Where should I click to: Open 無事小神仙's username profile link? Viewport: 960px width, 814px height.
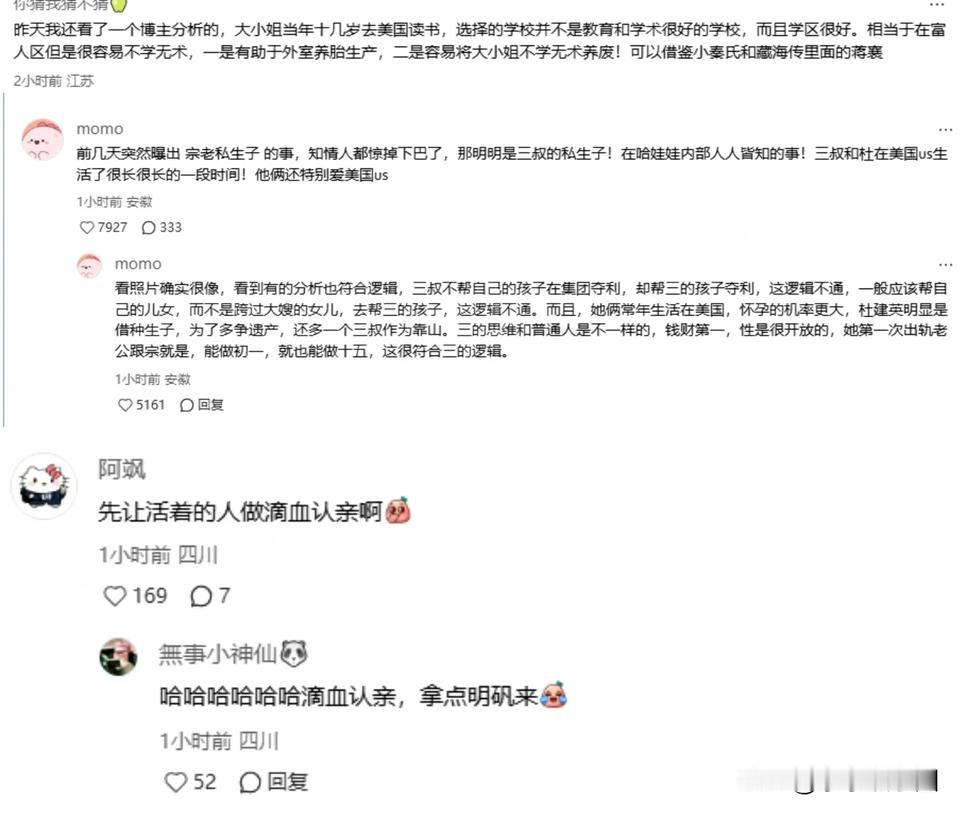(233, 654)
